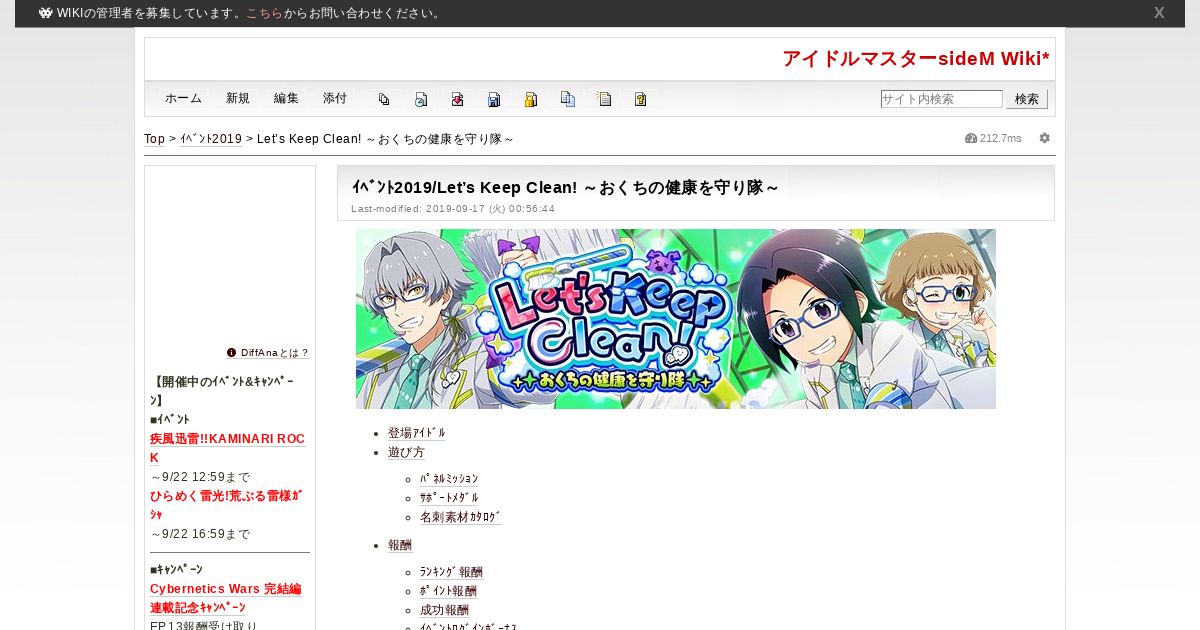Screen dimensions: 1200x630
Task: Click the DiffAna info icon
Action: [x=232, y=352]
